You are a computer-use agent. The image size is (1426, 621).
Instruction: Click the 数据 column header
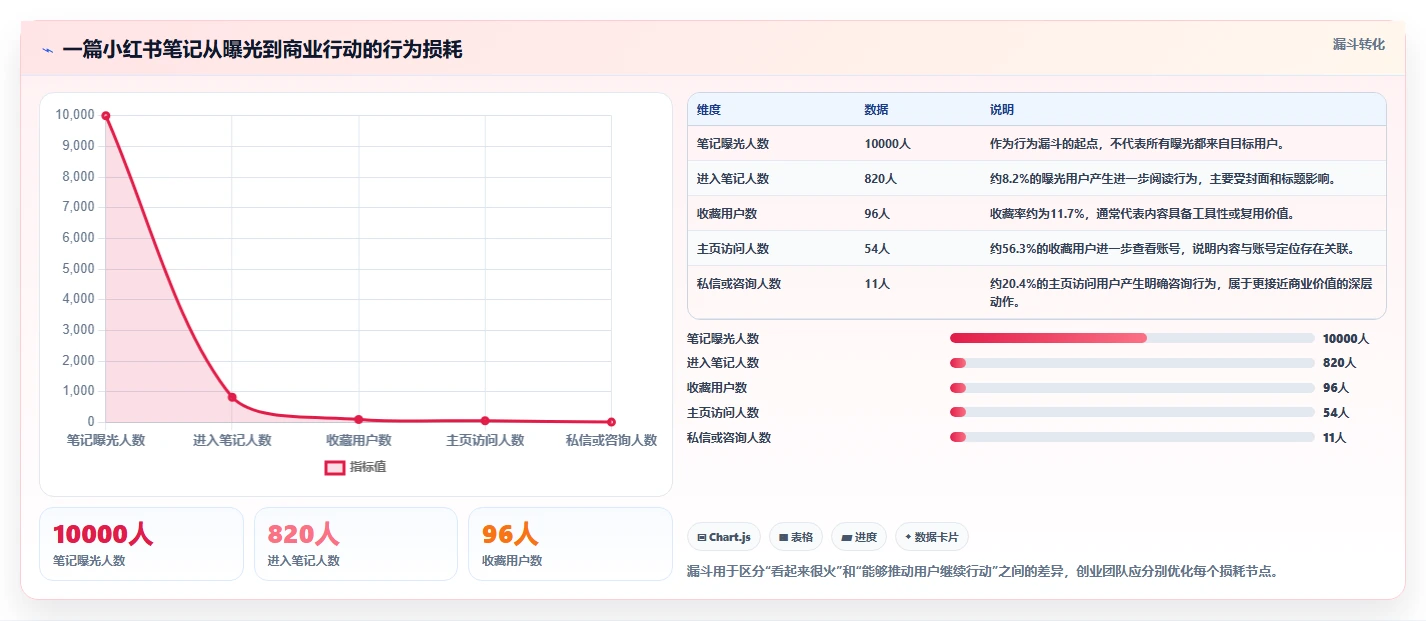877,109
